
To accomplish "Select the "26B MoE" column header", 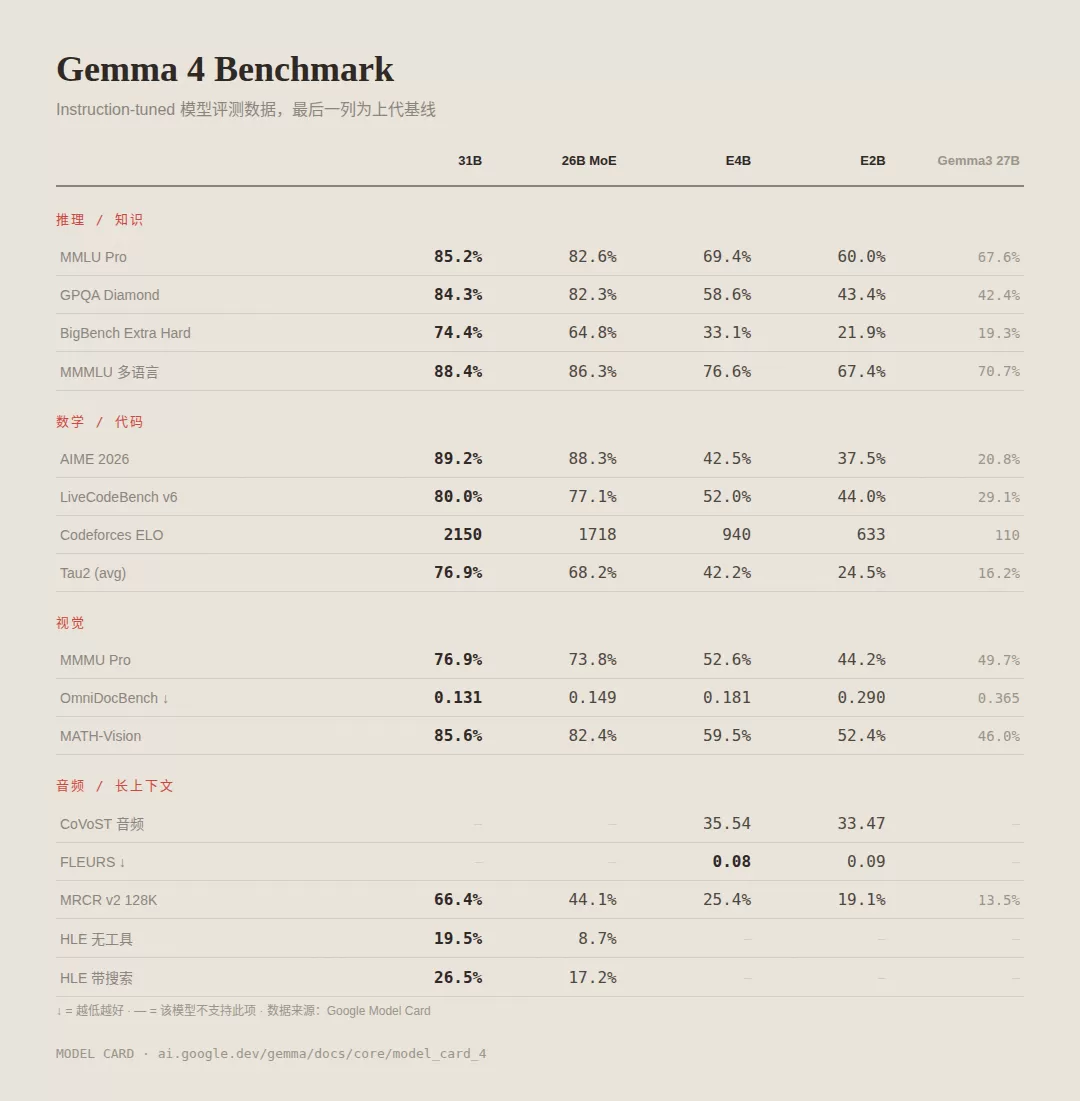I will click(x=588, y=161).
